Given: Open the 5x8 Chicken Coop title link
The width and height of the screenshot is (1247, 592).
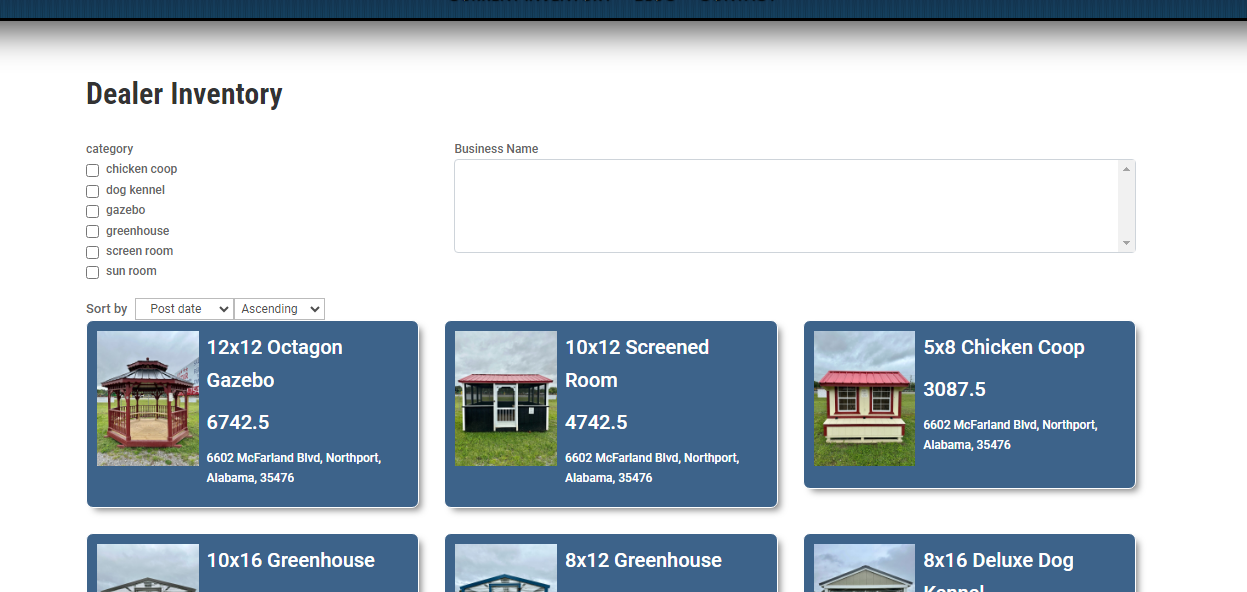Looking at the screenshot, I should [1004, 347].
